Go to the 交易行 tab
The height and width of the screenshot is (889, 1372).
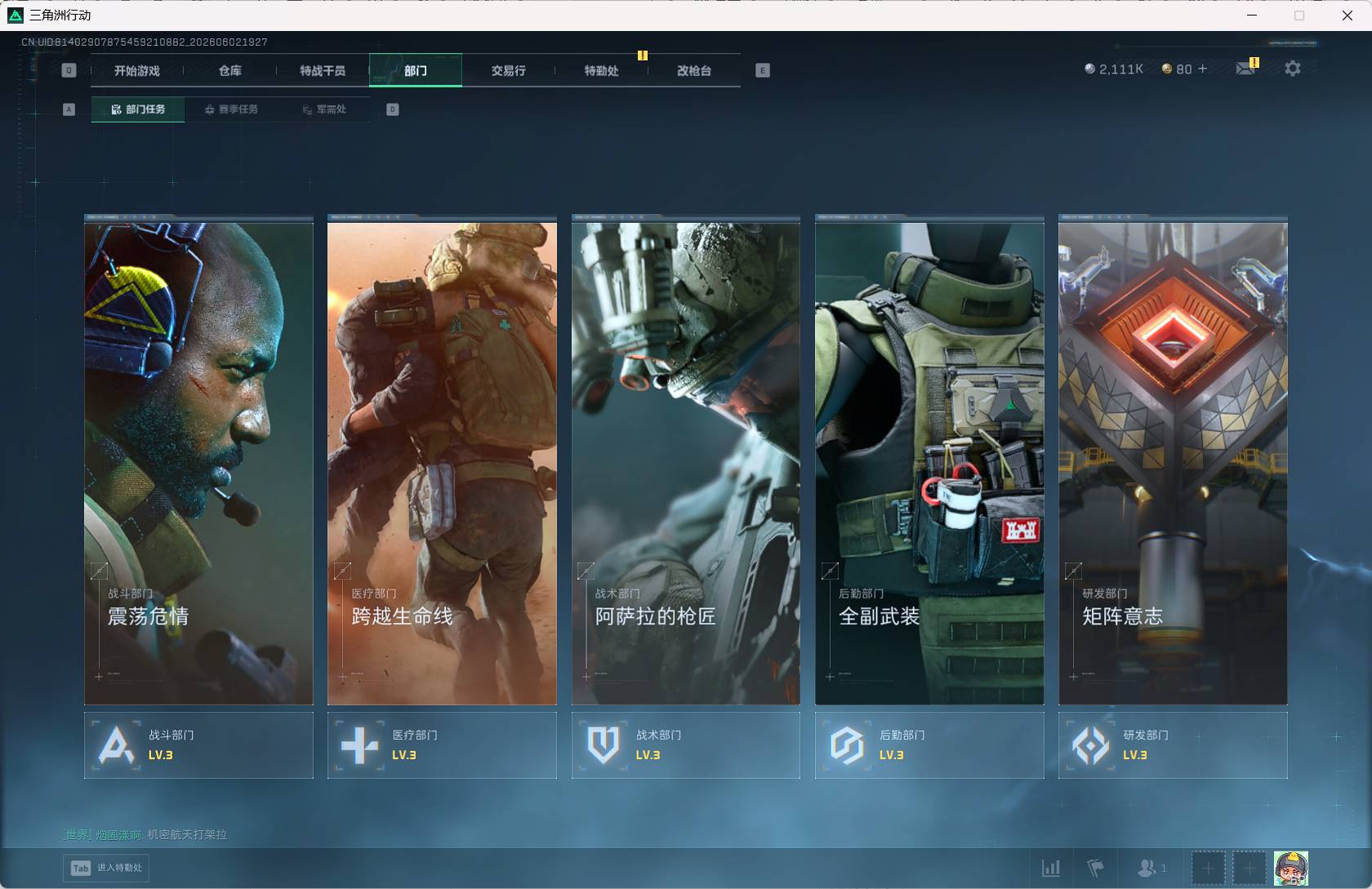508,71
